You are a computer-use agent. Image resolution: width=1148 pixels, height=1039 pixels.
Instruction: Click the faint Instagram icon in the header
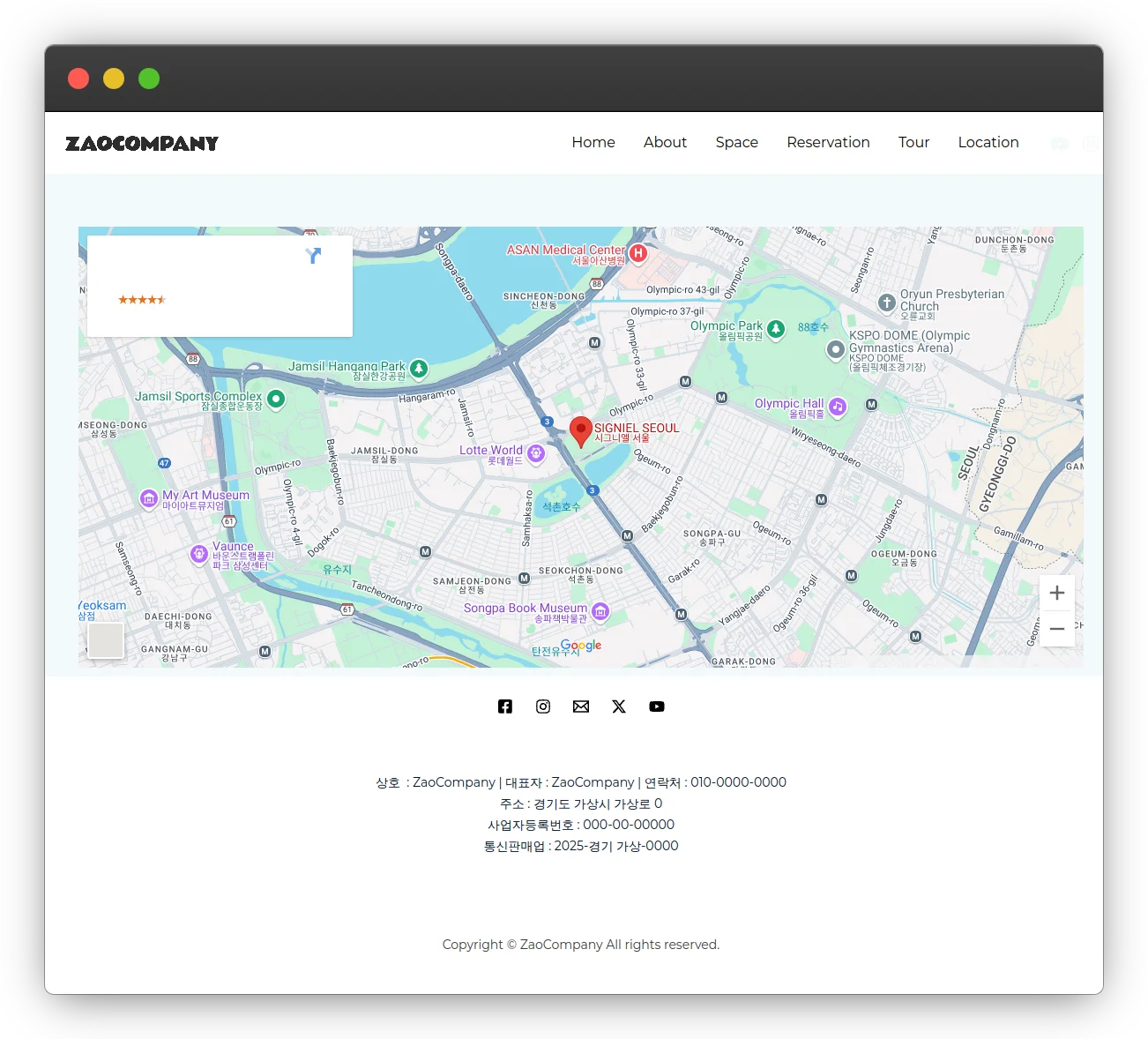click(1091, 144)
